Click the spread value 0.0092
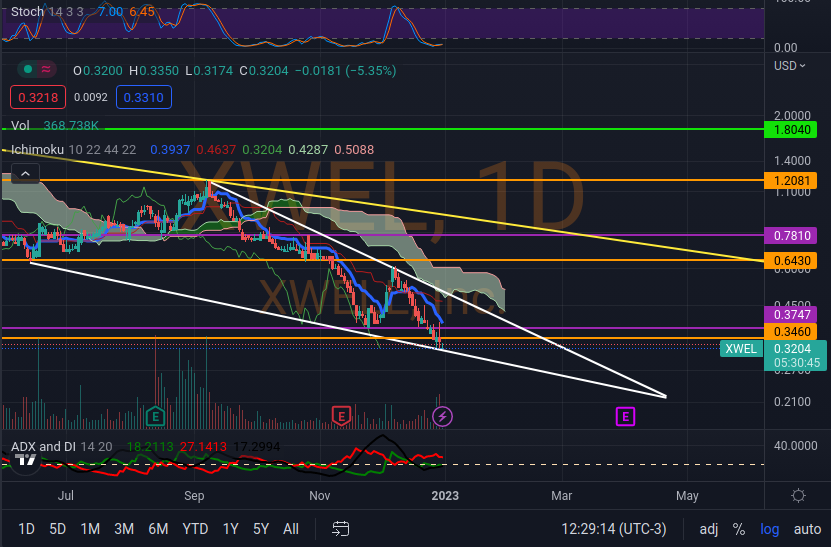Screen dimensions: 831x547 point(91,98)
